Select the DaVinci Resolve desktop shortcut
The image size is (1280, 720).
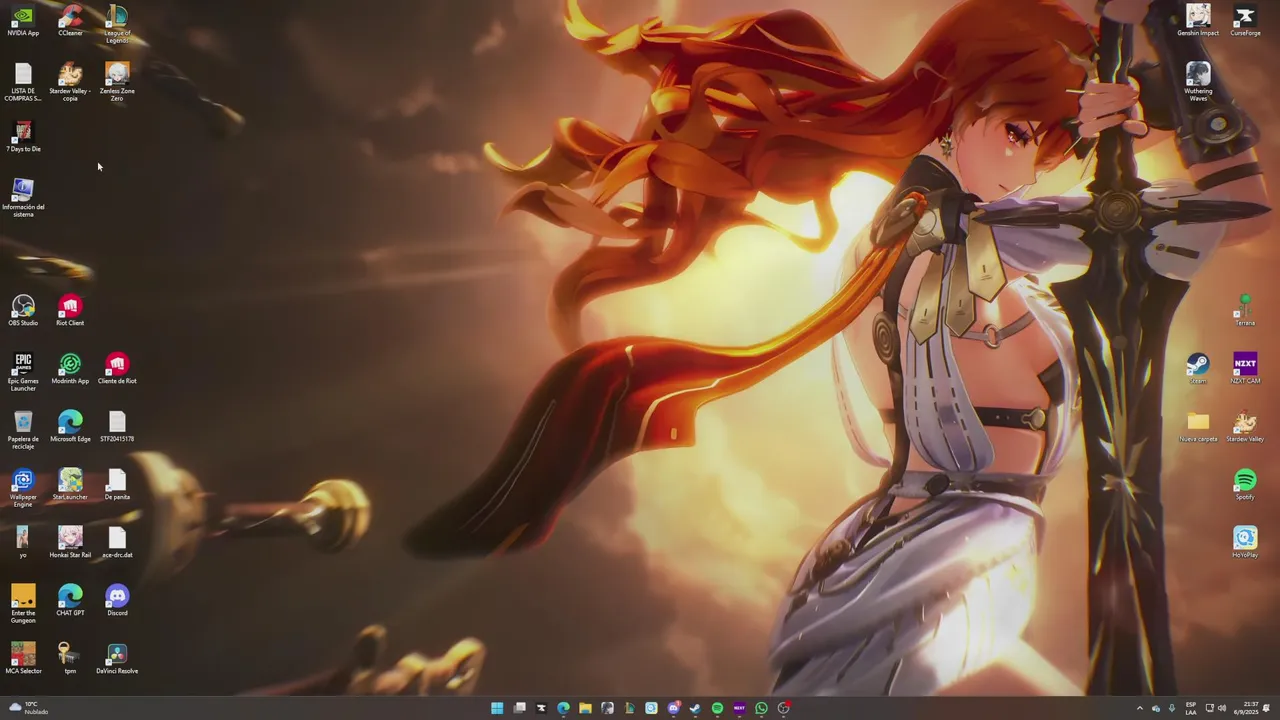coord(117,659)
